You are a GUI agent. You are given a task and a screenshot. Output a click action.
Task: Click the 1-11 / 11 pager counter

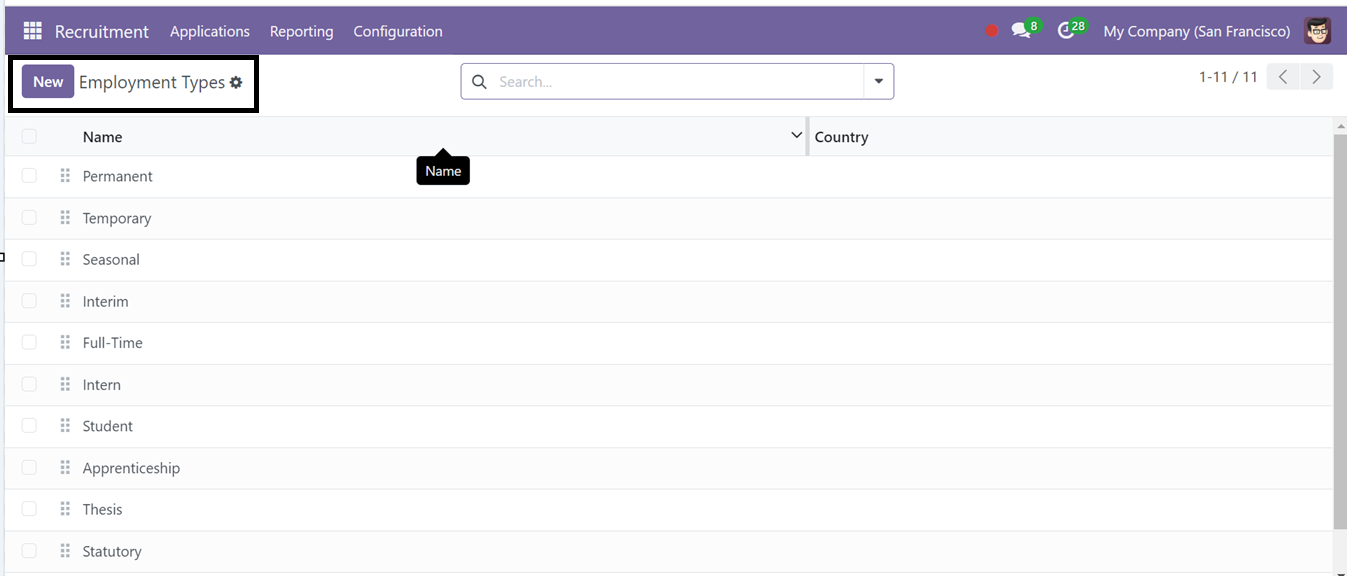pyautogui.click(x=1228, y=77)
